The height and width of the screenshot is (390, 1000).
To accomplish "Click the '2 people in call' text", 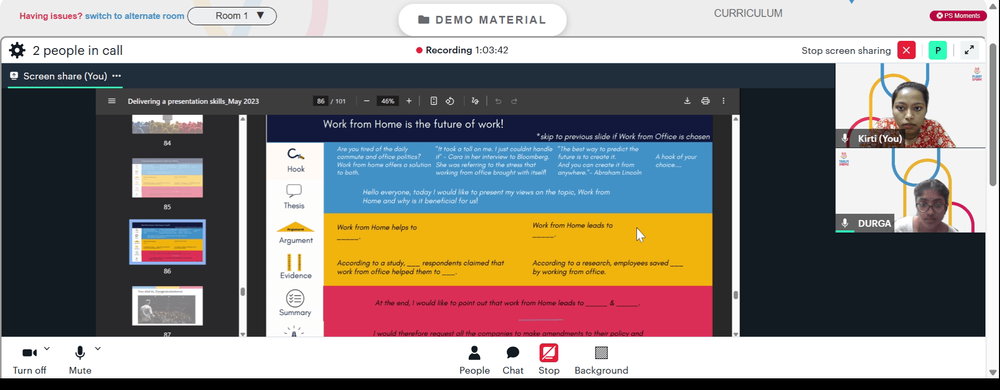I will click(78, 50).
